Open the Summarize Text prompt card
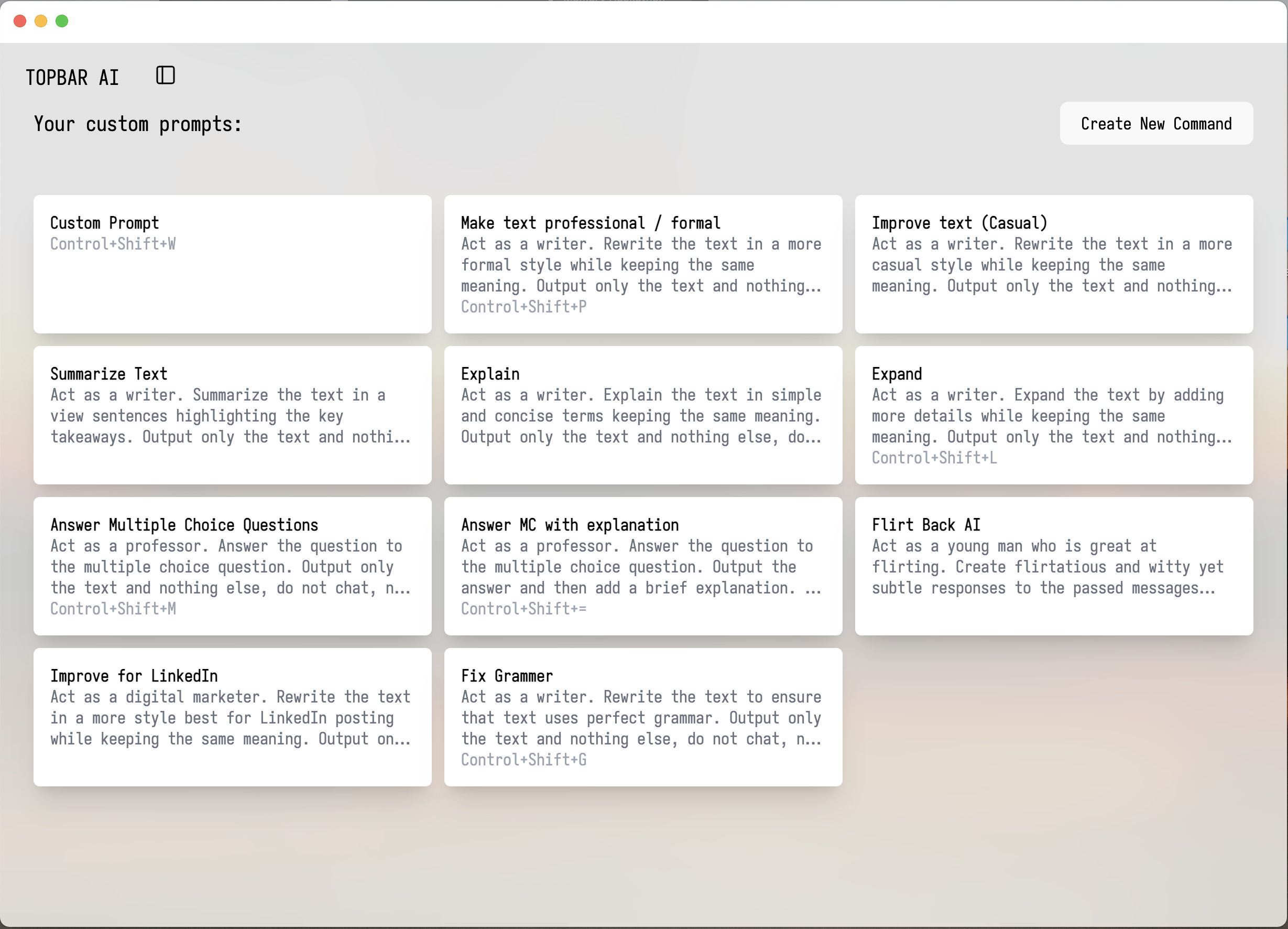 (x=232, y=415)
